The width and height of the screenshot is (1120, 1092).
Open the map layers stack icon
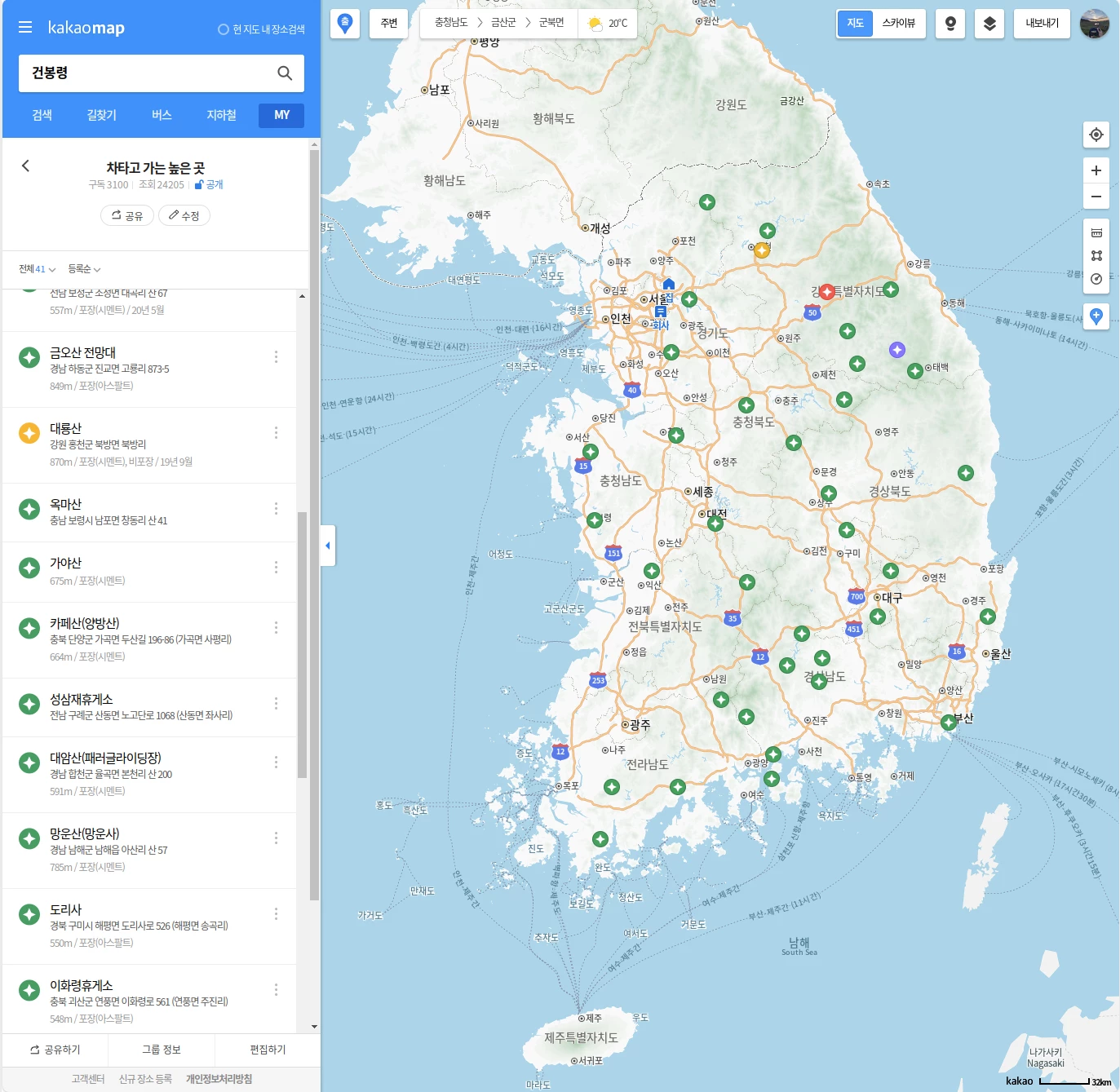(x=989, y=24)
